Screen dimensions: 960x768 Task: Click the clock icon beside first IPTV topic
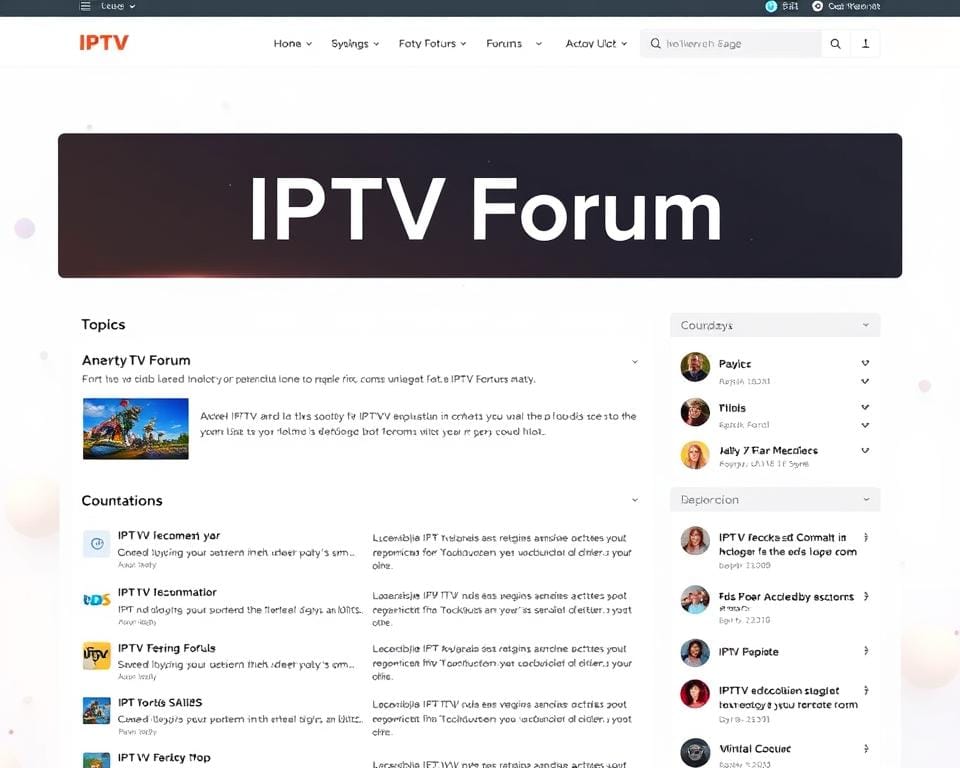(x=97, y=543)
